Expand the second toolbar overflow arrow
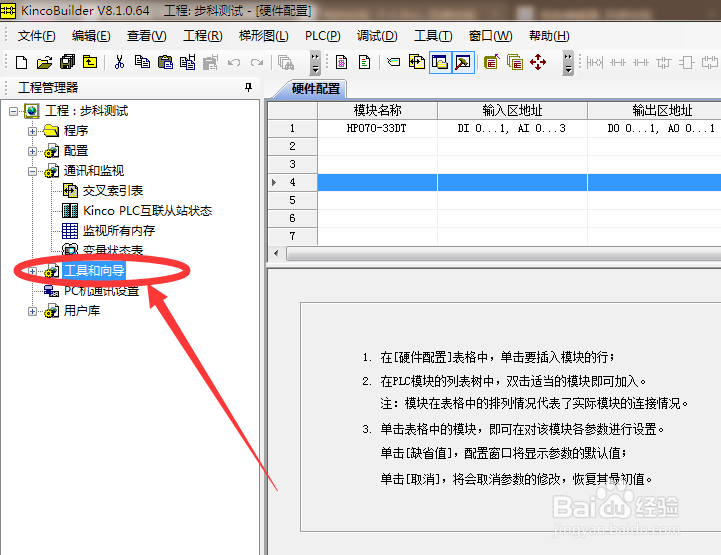Viewport: 721px width, 555px height. (x=568, y=63)
